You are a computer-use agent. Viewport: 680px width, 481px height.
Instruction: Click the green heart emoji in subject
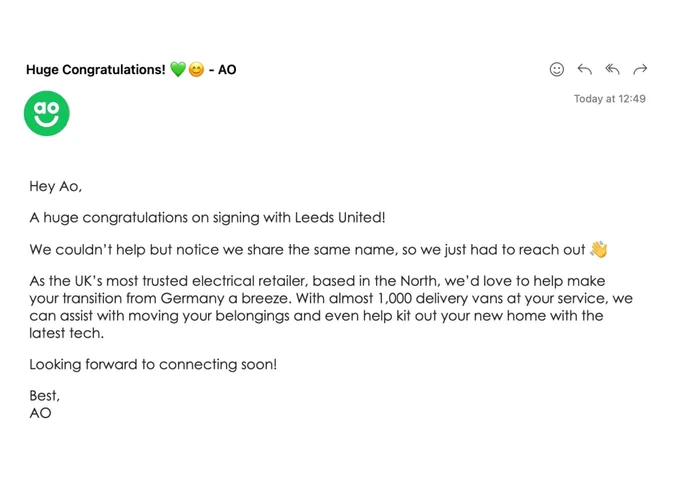[x=178, y=69]
